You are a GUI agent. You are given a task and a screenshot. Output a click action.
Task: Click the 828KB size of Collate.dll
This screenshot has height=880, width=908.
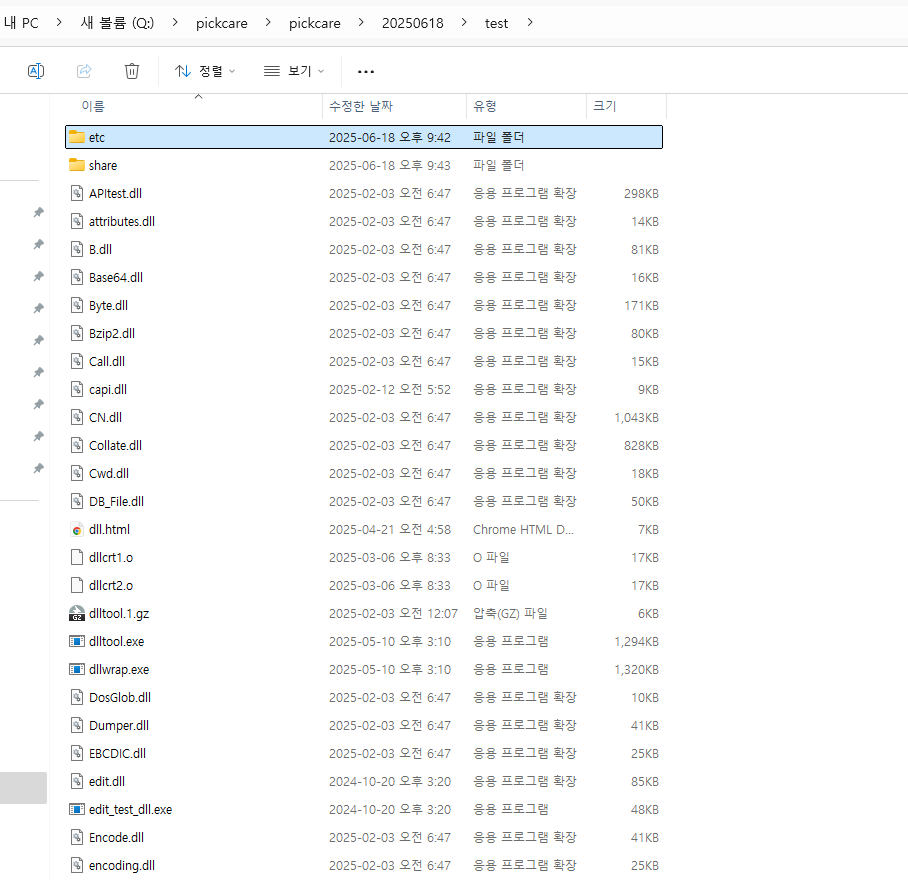point(641,446)
